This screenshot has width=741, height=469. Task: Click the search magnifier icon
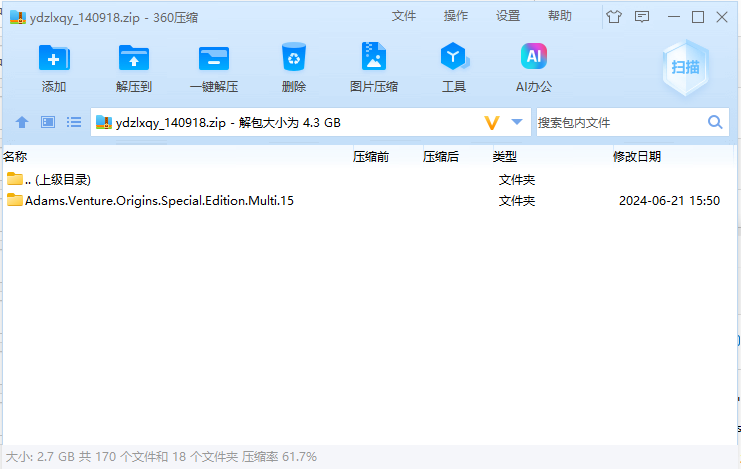click(715, 122)
